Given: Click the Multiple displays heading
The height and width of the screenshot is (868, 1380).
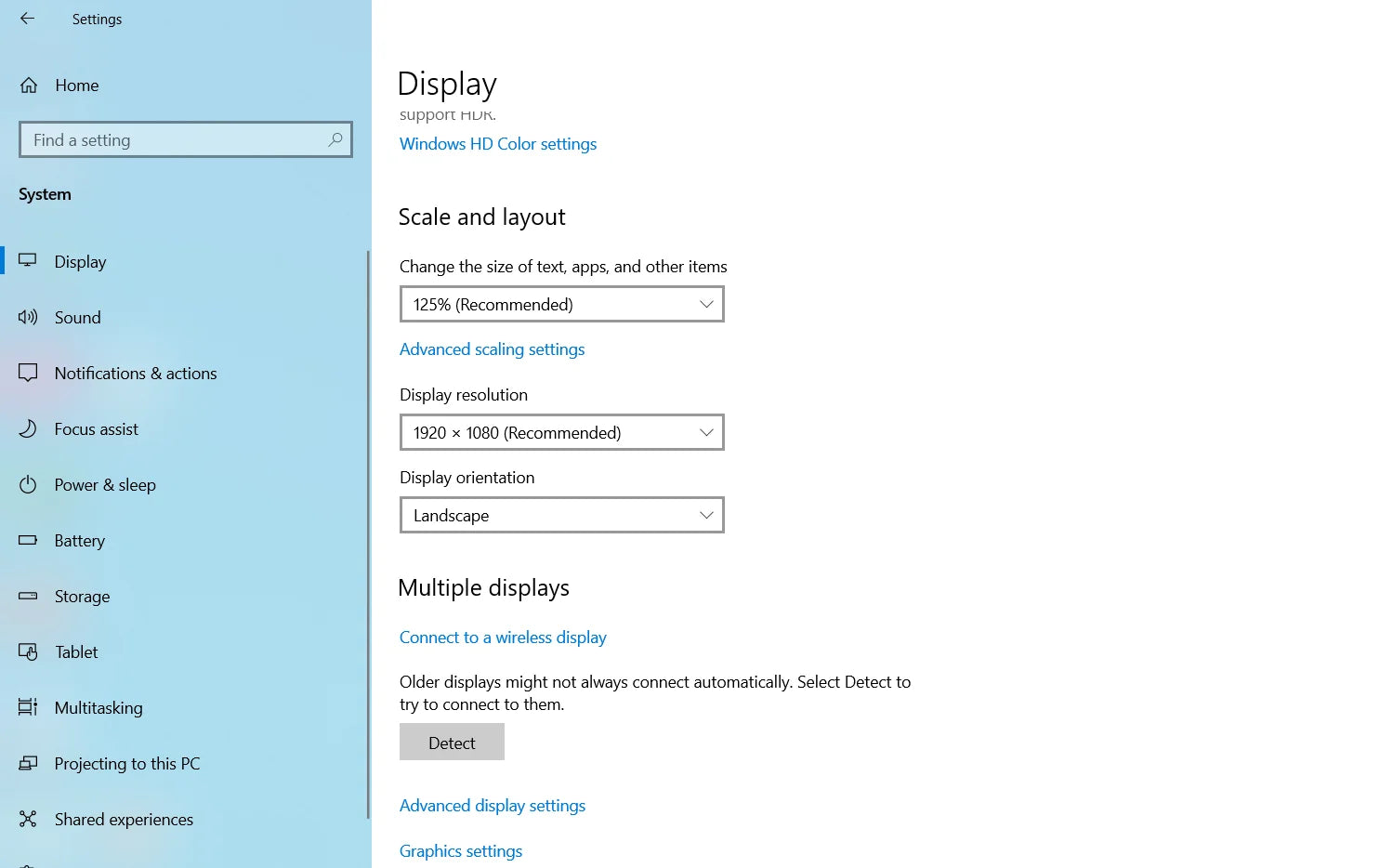Looking at the screenshot, I should click(483, 587).
